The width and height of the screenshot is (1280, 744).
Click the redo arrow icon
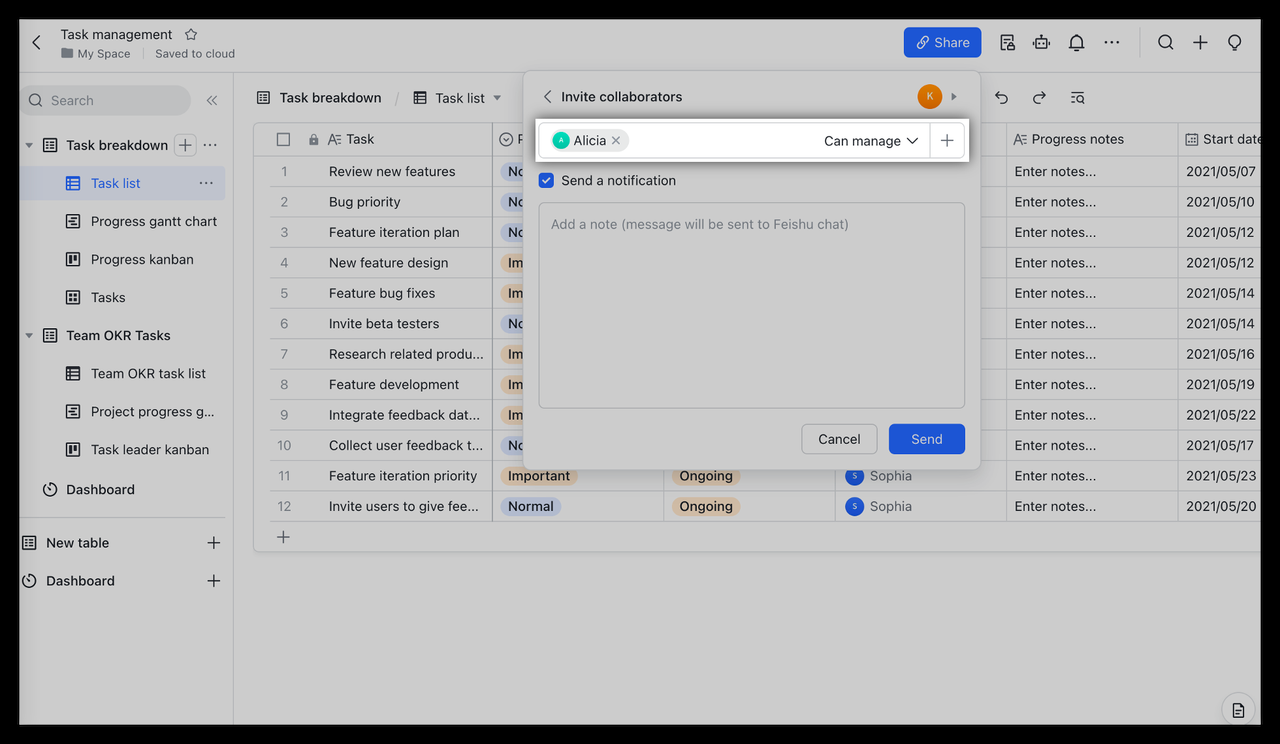[1039, 98]
